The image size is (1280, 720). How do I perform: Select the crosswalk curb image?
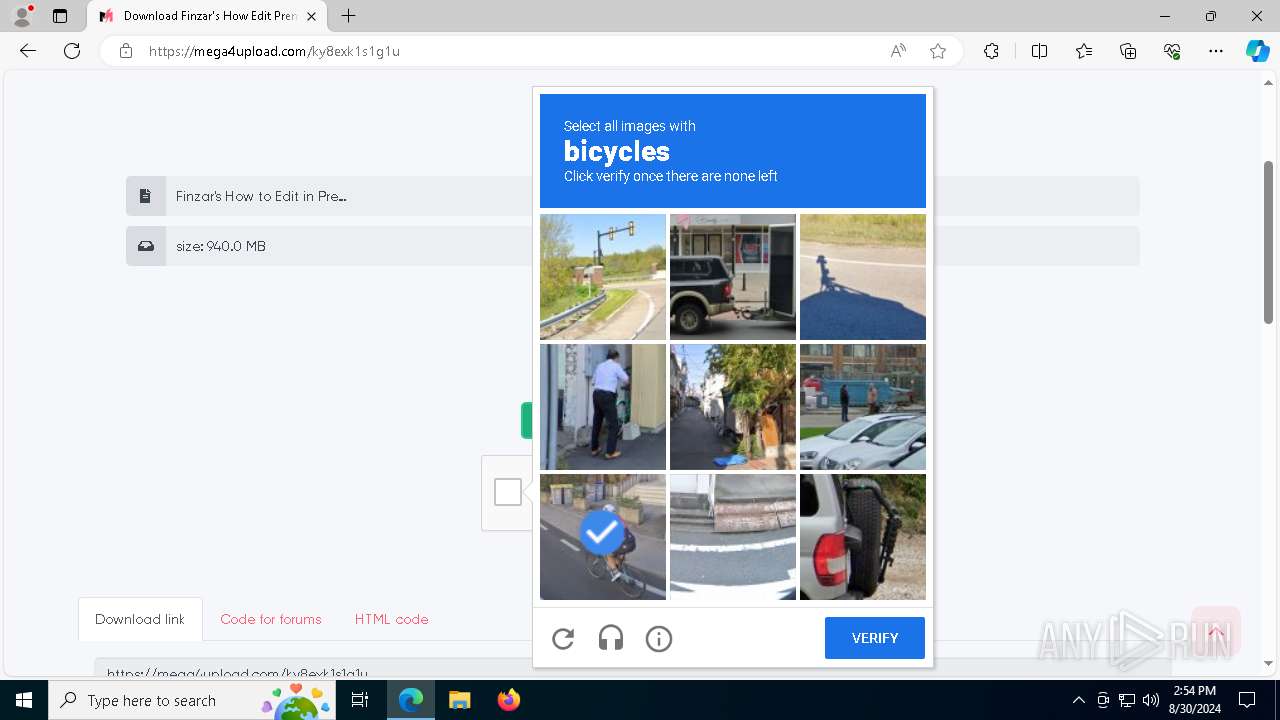(733, 537)
